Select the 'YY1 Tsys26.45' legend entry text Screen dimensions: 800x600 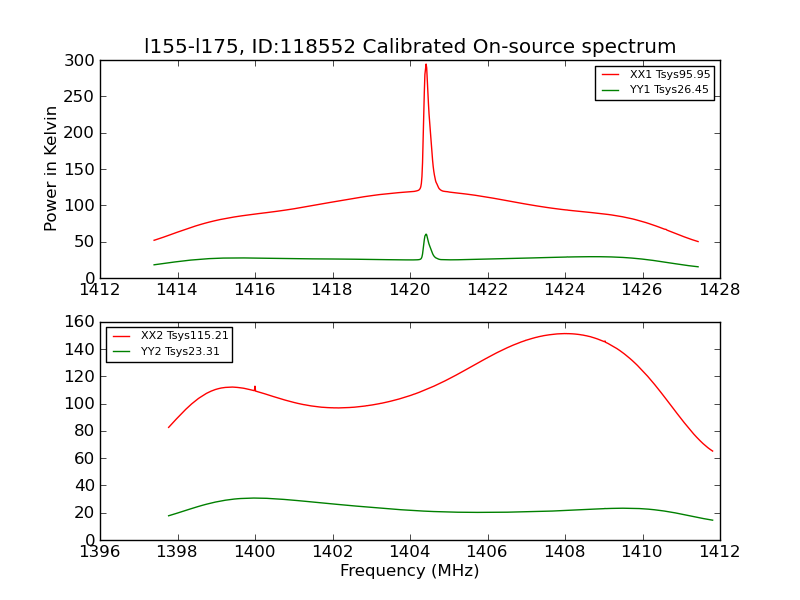coord(669,90)
